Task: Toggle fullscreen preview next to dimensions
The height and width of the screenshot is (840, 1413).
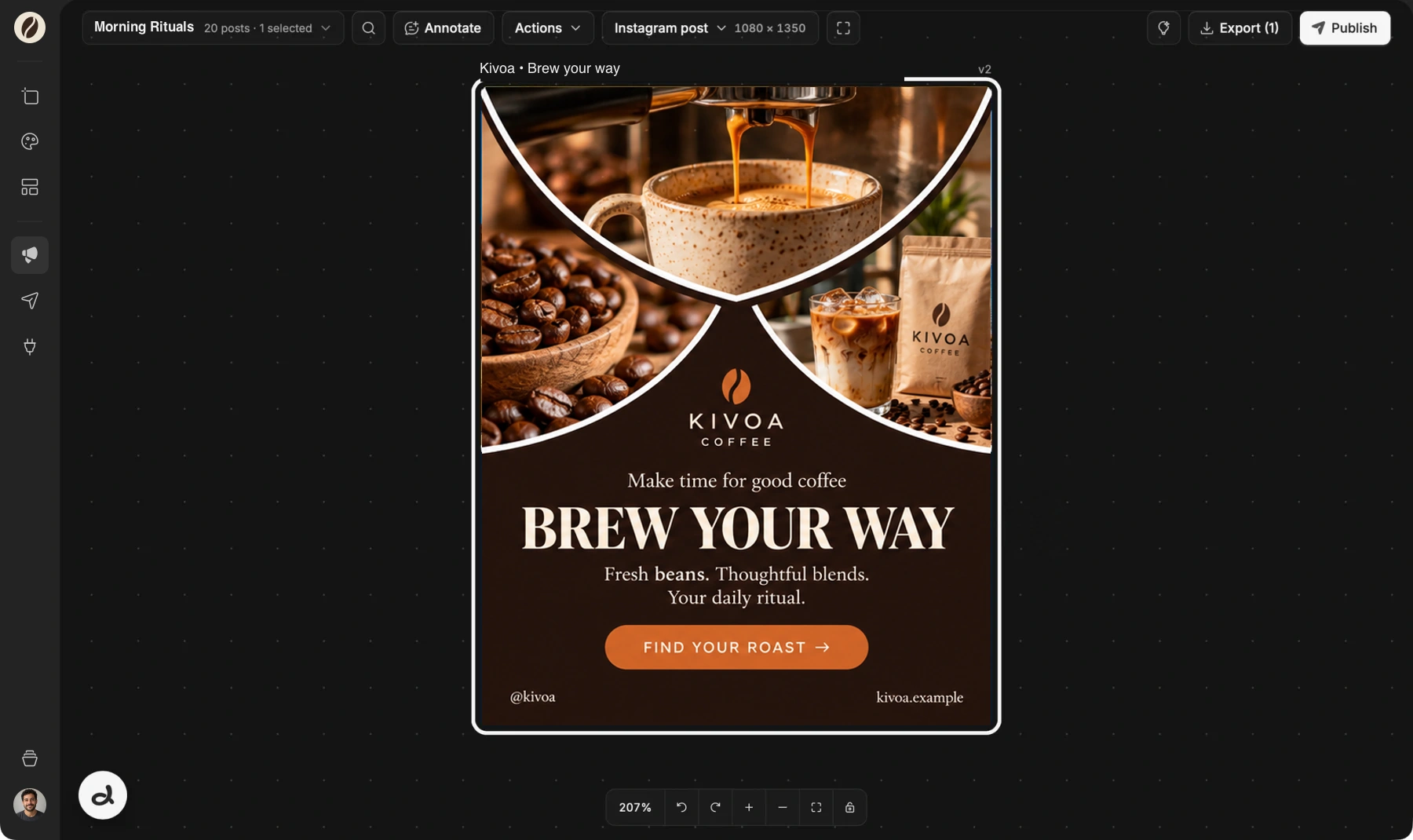Action: (843, 28)
